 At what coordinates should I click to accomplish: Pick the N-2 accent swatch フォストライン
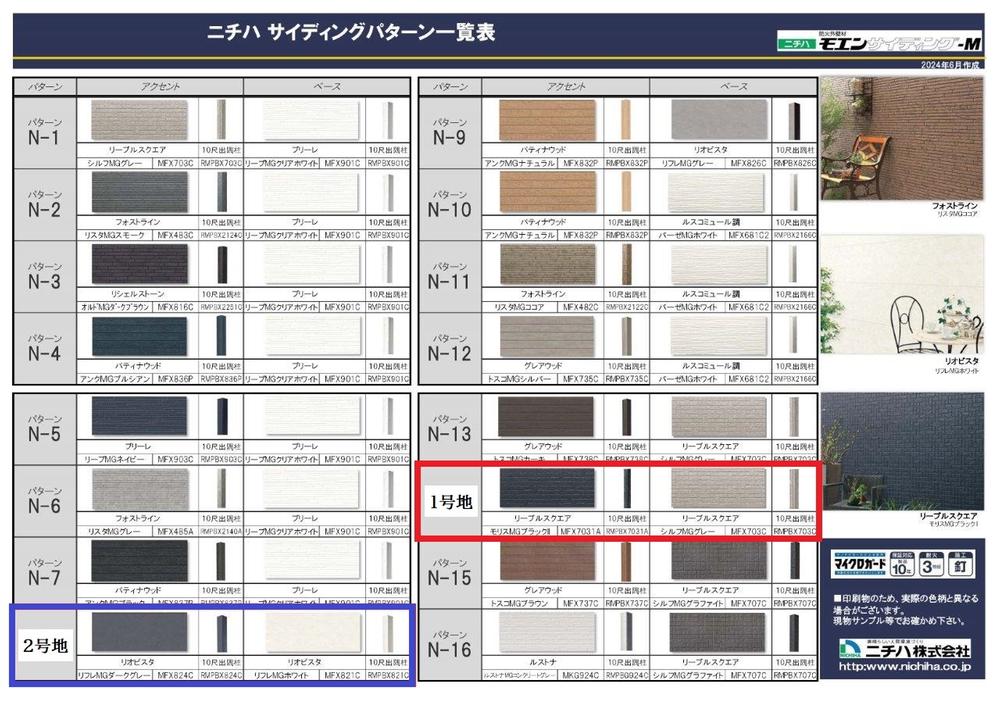click(140, 192)
